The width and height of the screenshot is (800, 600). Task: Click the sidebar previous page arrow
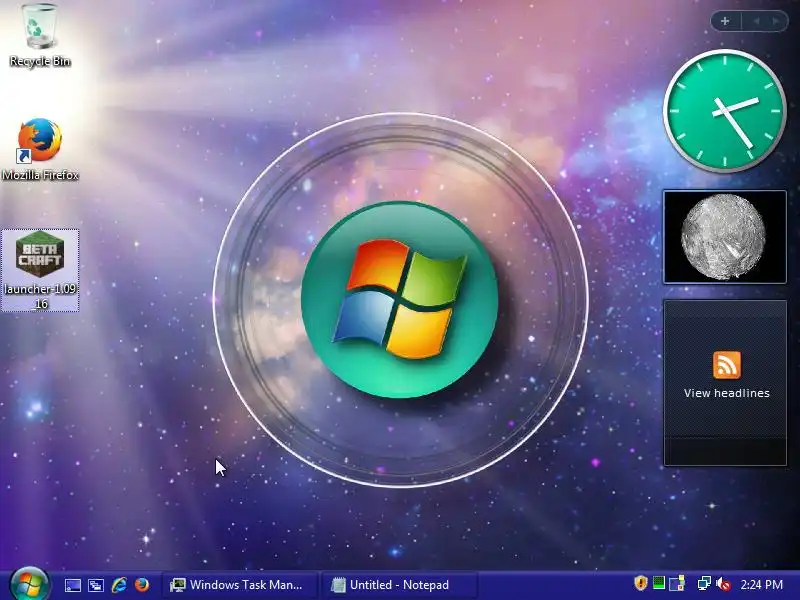[756, 21]
